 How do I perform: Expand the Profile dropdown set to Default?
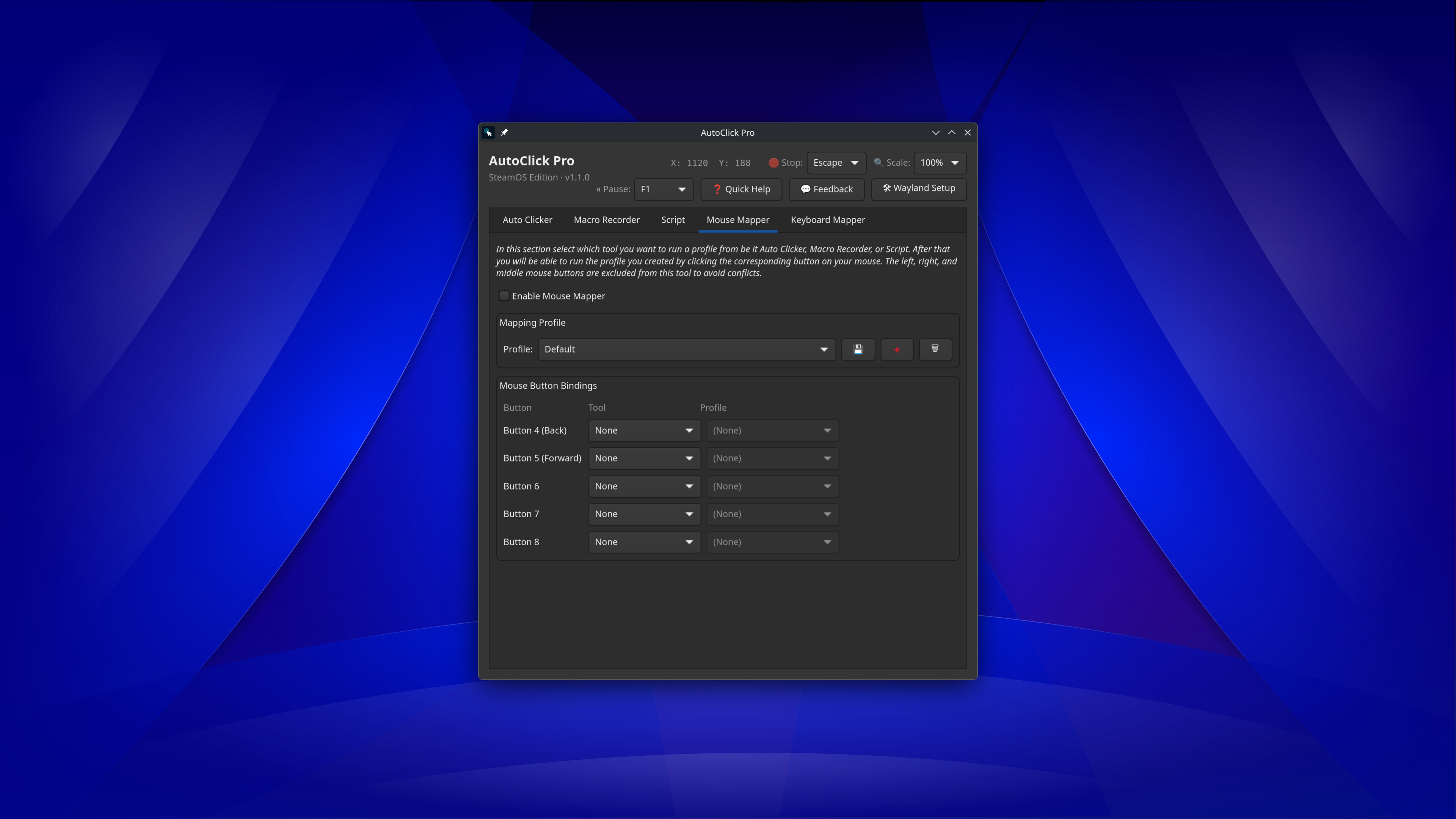point(687,349)
